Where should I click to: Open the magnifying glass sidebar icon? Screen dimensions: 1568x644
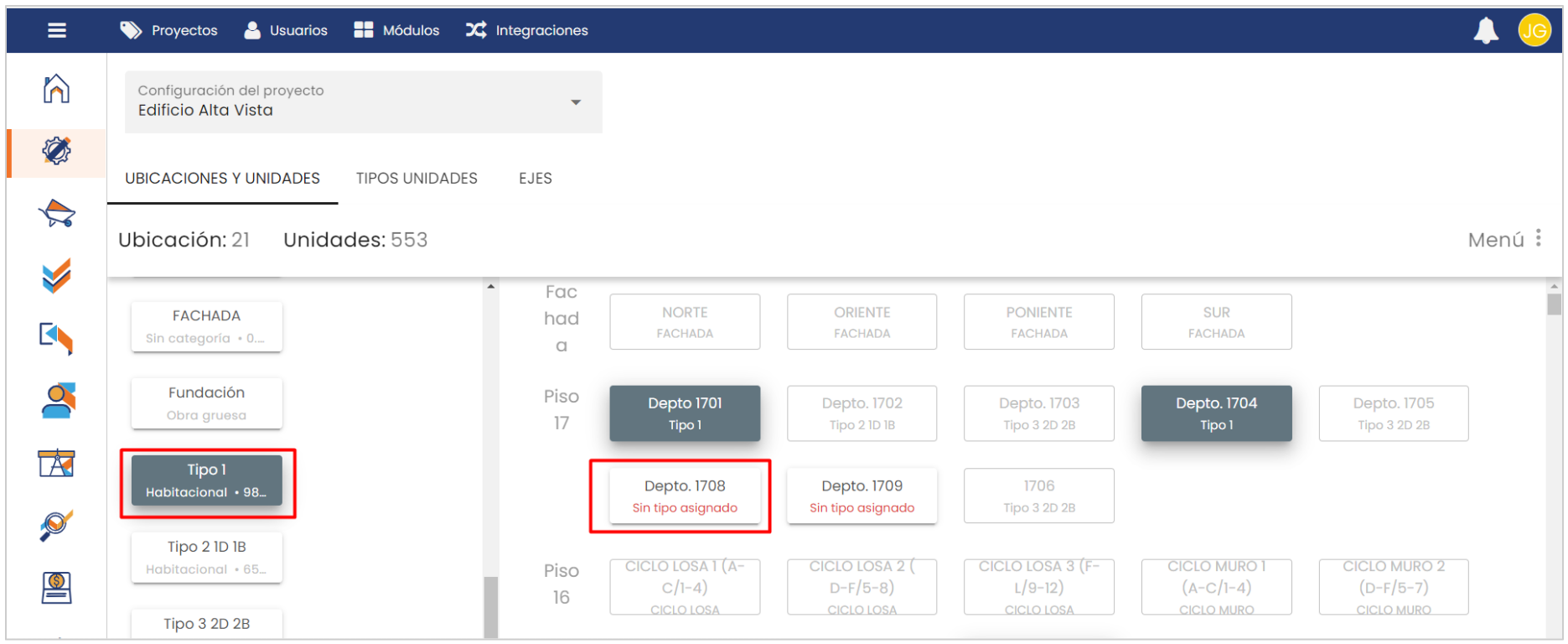point(56,525)
